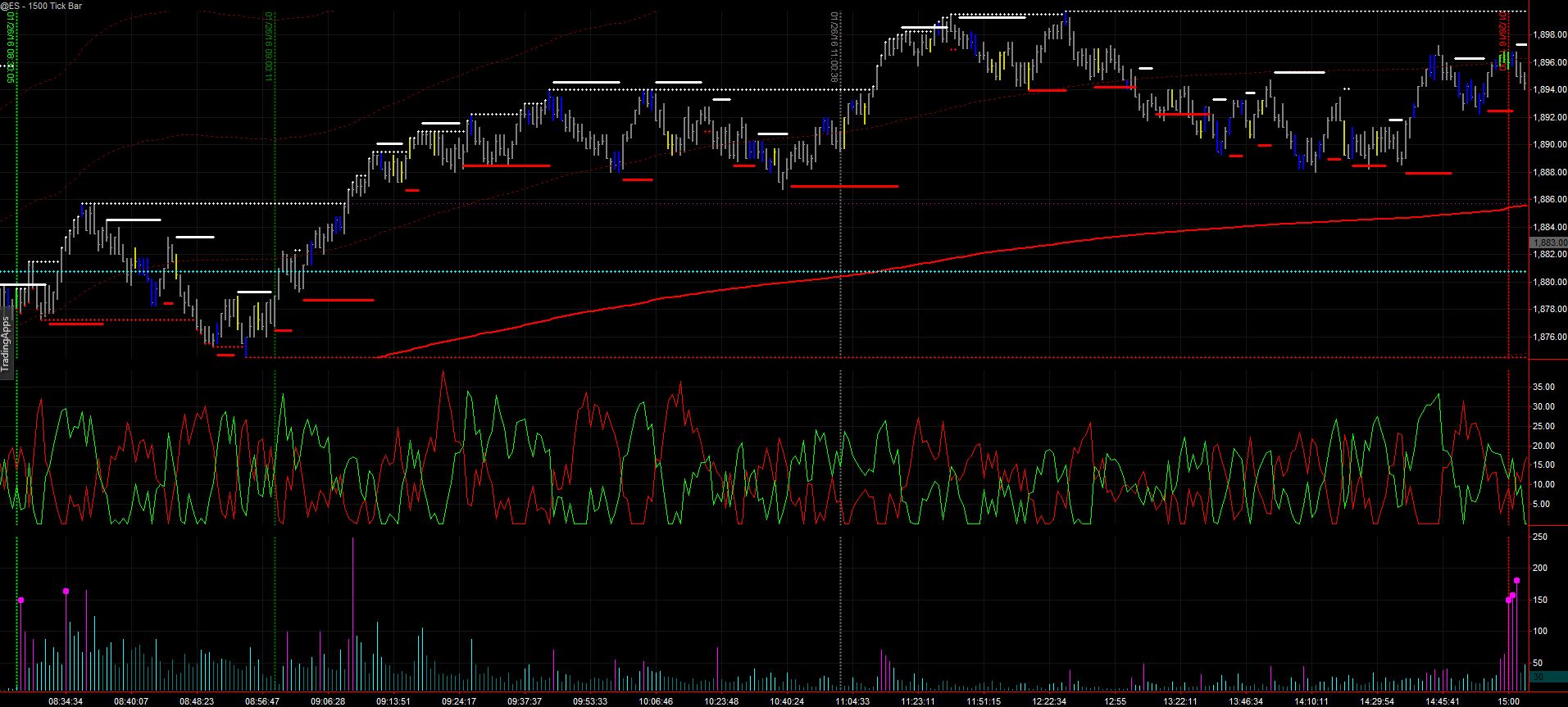The height and width of the screenshot is (707, 1568).
Task: Click the 35.00 indicator axis label
Action: [1543, 387]
